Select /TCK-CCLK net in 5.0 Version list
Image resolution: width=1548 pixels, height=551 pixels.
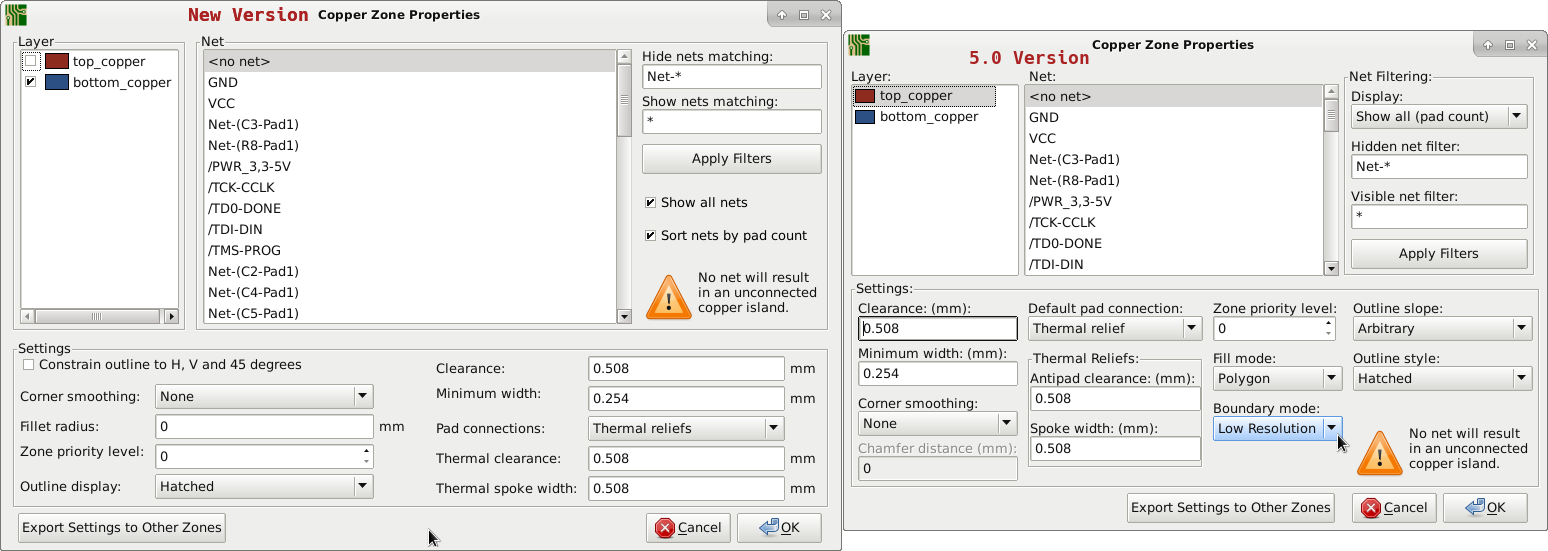(x=1061, y=222)
